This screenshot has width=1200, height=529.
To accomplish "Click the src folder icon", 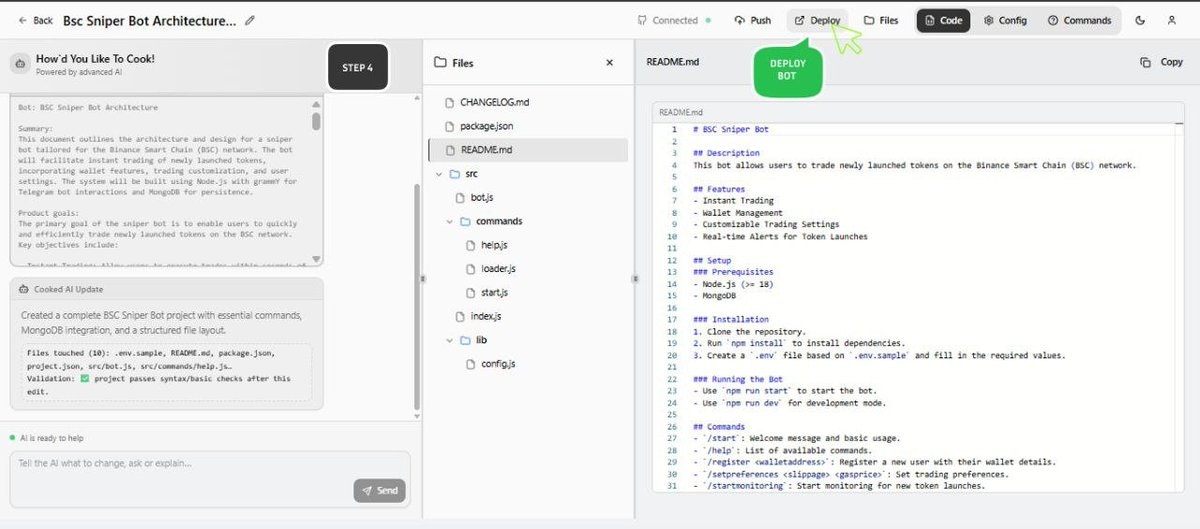I will (x=454, y=174).
